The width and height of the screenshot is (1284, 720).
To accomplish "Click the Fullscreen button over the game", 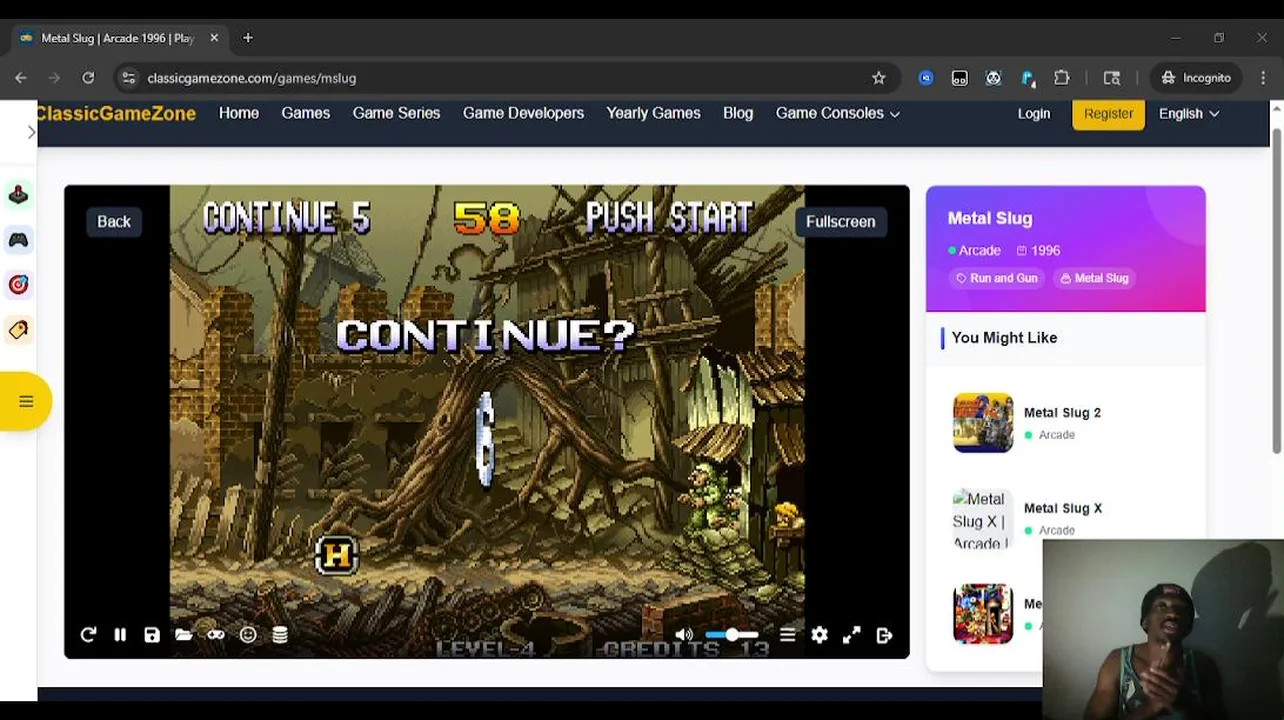I will (x=840, y=222).
